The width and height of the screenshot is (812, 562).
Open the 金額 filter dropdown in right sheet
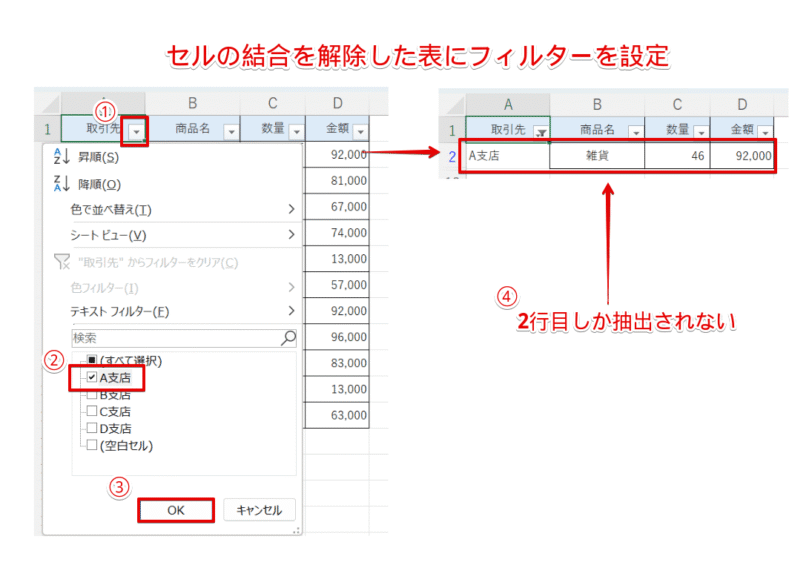pyautogui.click(x=765, y=133)
